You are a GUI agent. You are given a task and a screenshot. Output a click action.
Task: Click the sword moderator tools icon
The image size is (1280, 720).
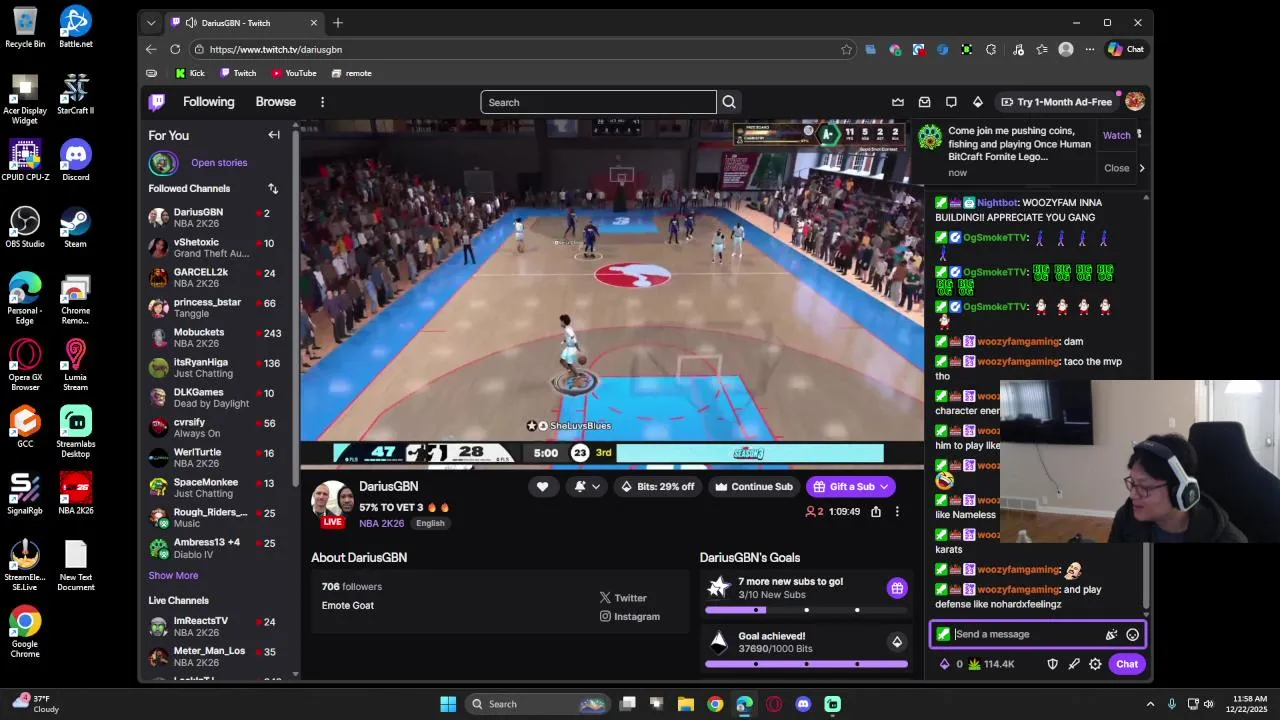pyautogui.click(x=1074, y=664)
